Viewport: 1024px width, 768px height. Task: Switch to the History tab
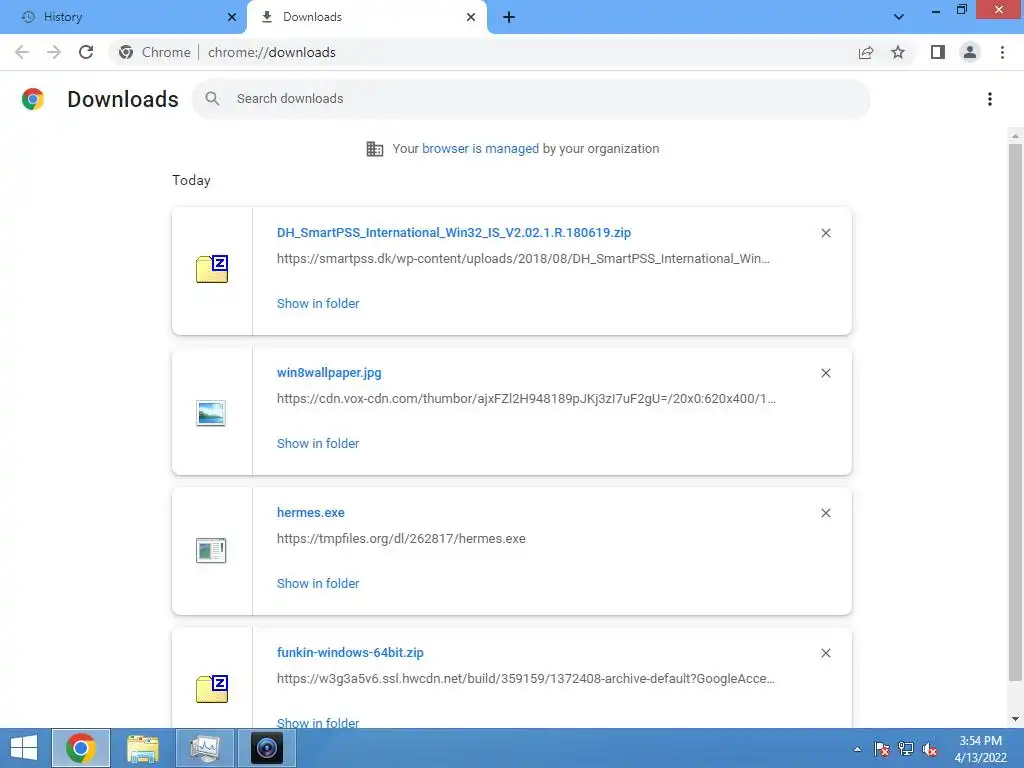click(124, 17)
